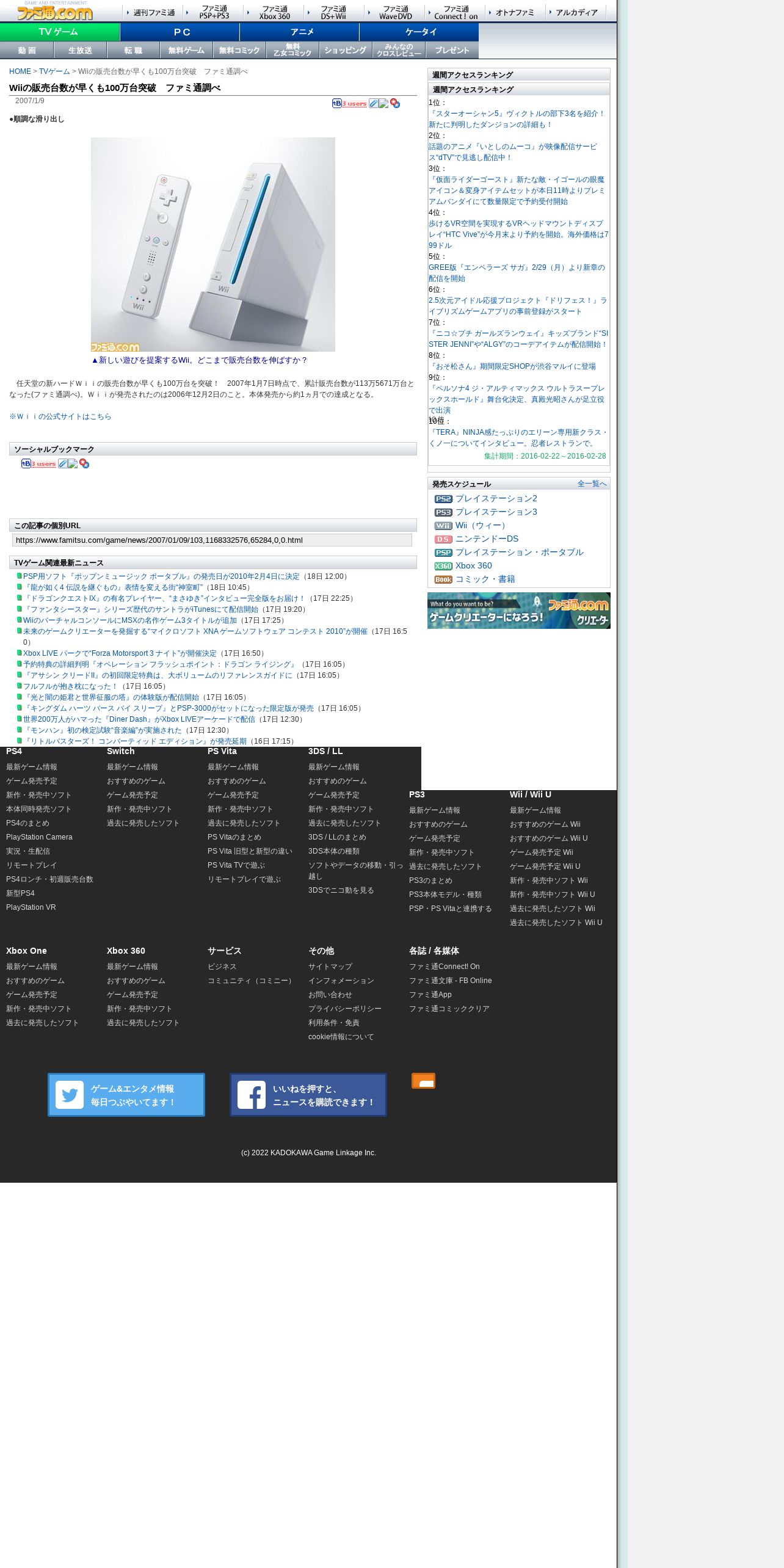The height and width of the screenshot is (1568, 784).
Task: Open the PSP用ソフト ポップンミュージック news link
Action: point(161,576)
